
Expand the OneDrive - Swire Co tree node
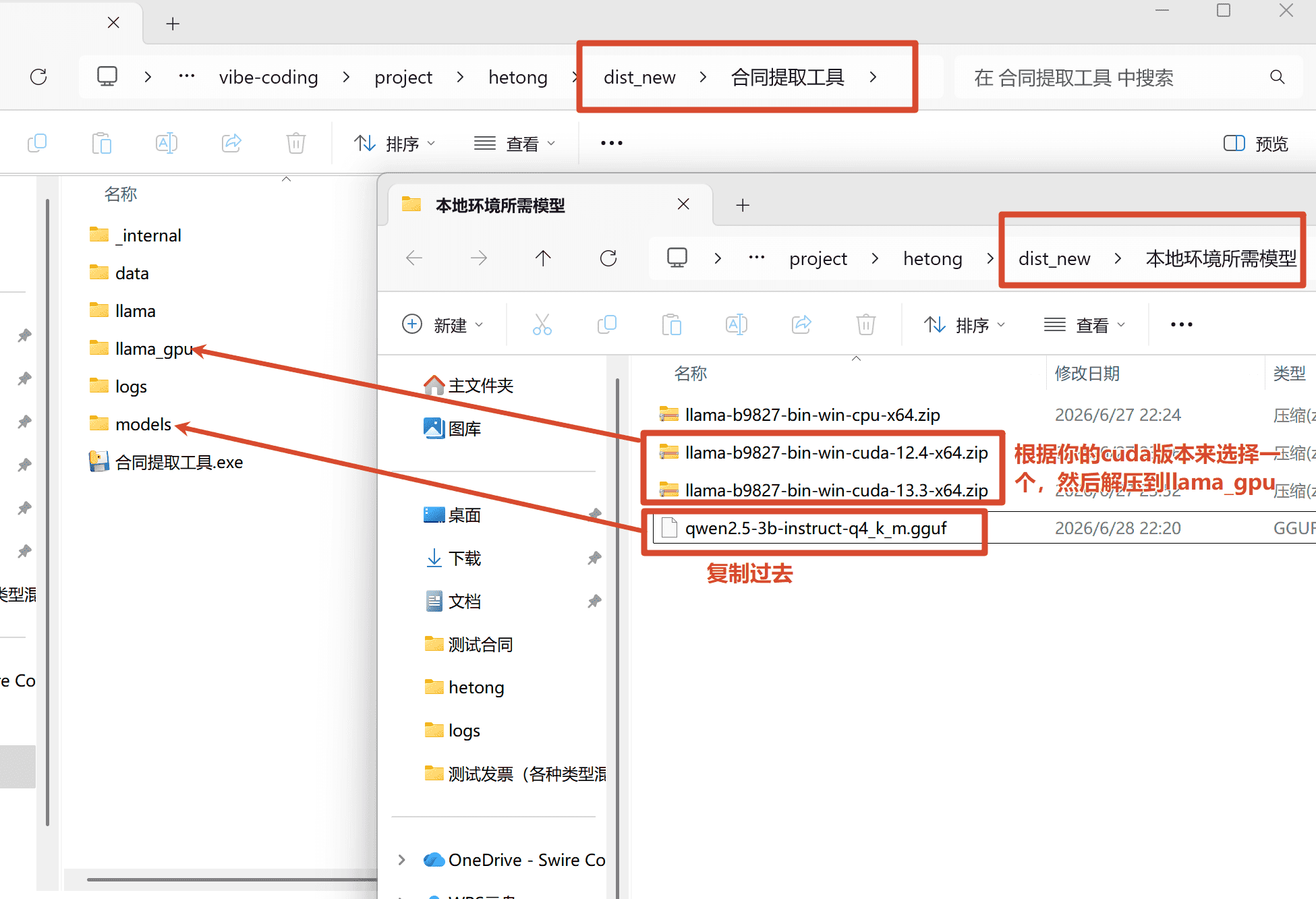click(x=402, y=860)
